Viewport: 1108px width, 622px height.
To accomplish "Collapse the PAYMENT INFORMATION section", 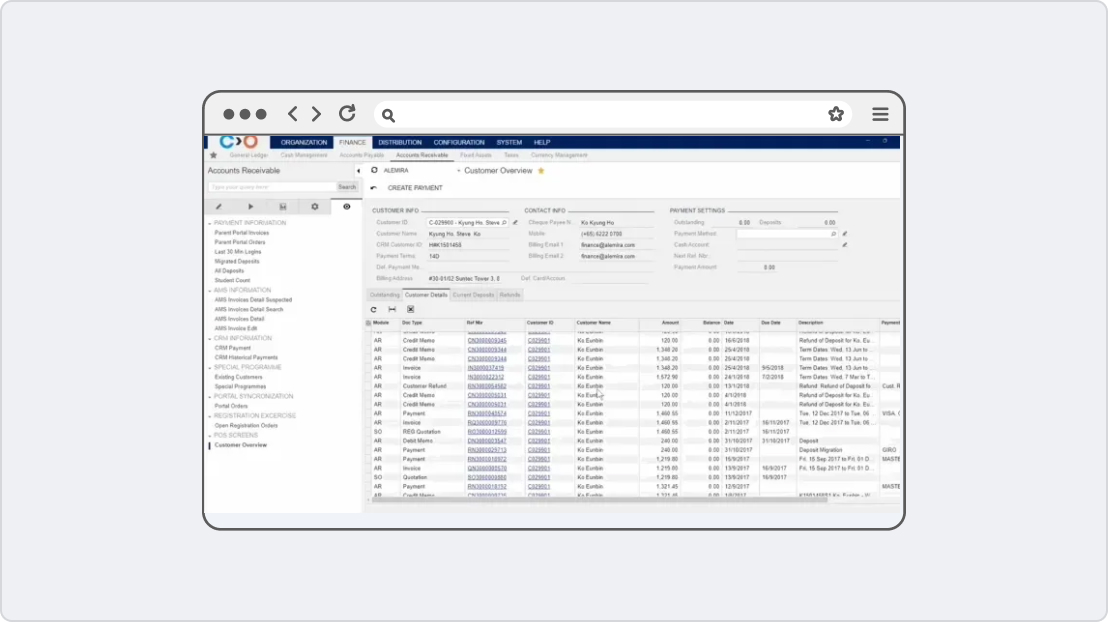I will click(209, 223).
